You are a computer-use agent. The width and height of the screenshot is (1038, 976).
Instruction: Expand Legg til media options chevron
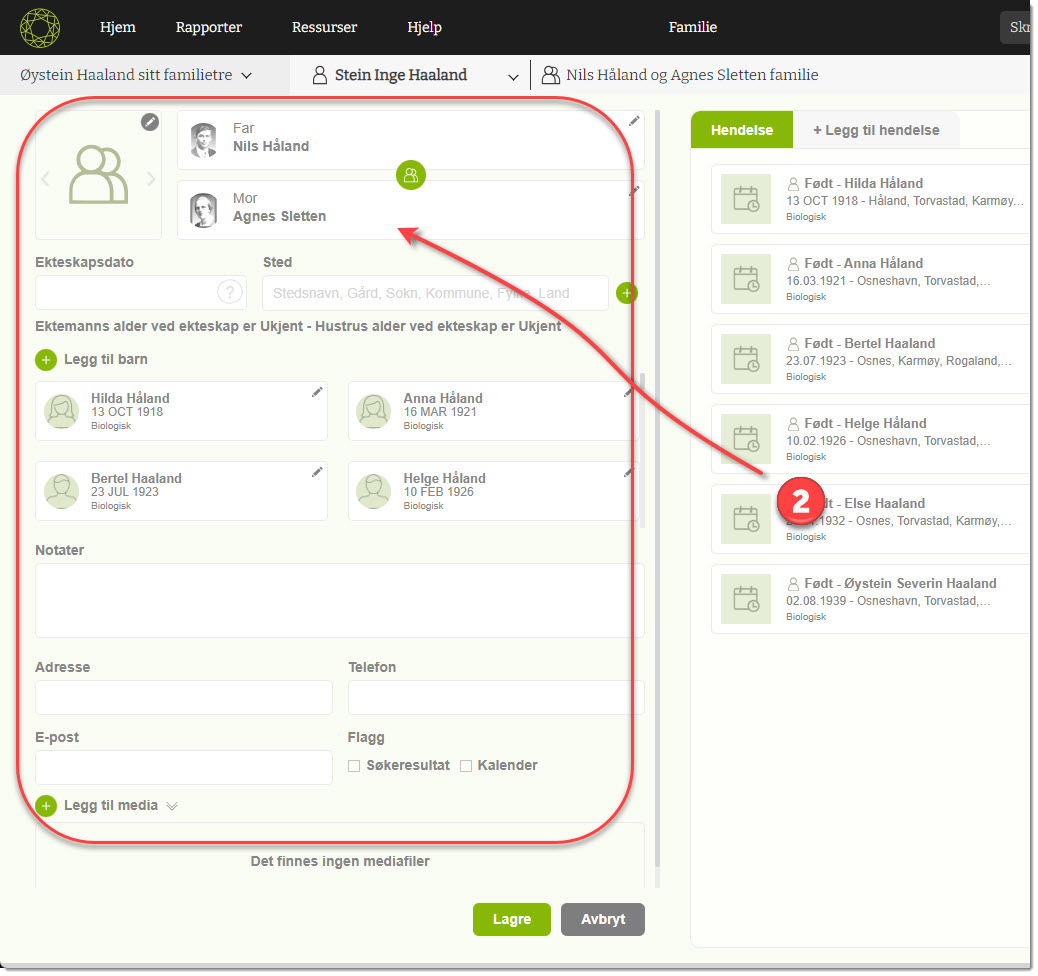(x=172, y=806)
